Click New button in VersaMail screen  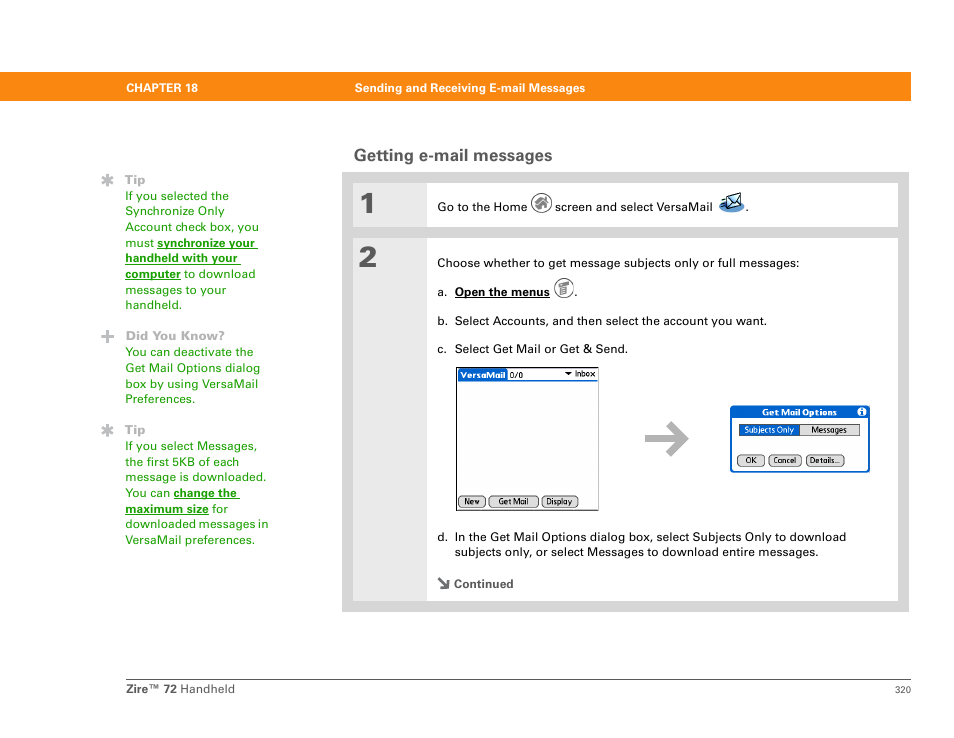coord(472,501)
